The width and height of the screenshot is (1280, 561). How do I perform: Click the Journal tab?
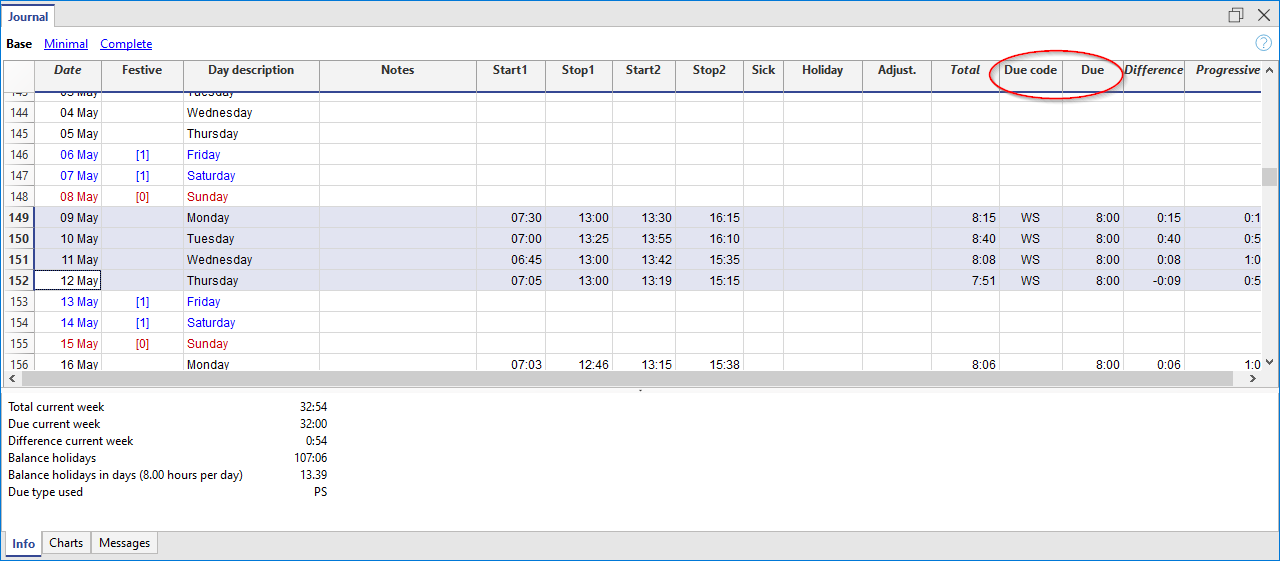pos(28,16)
